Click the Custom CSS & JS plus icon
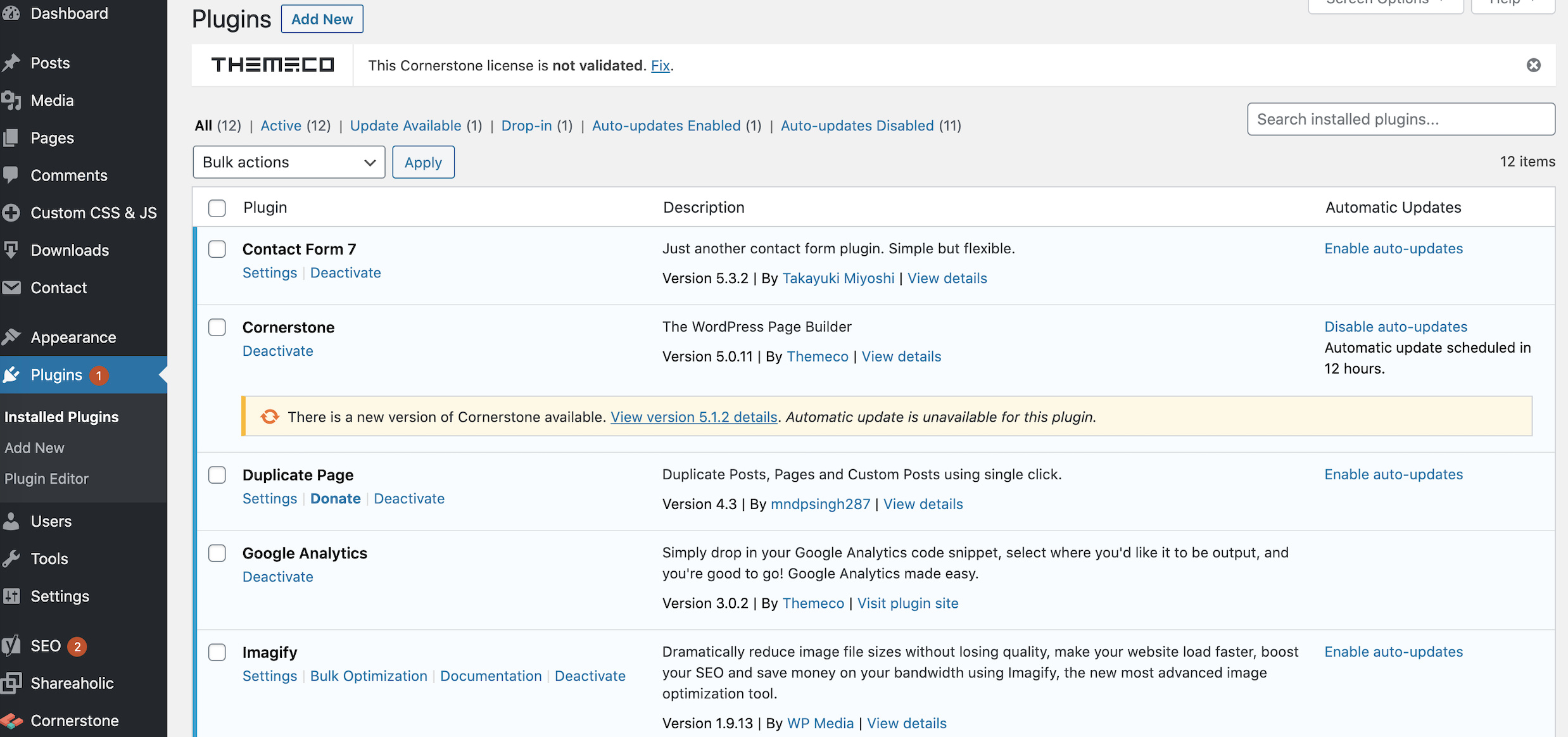The image size is (1568, 737). (x=11, y=212)
